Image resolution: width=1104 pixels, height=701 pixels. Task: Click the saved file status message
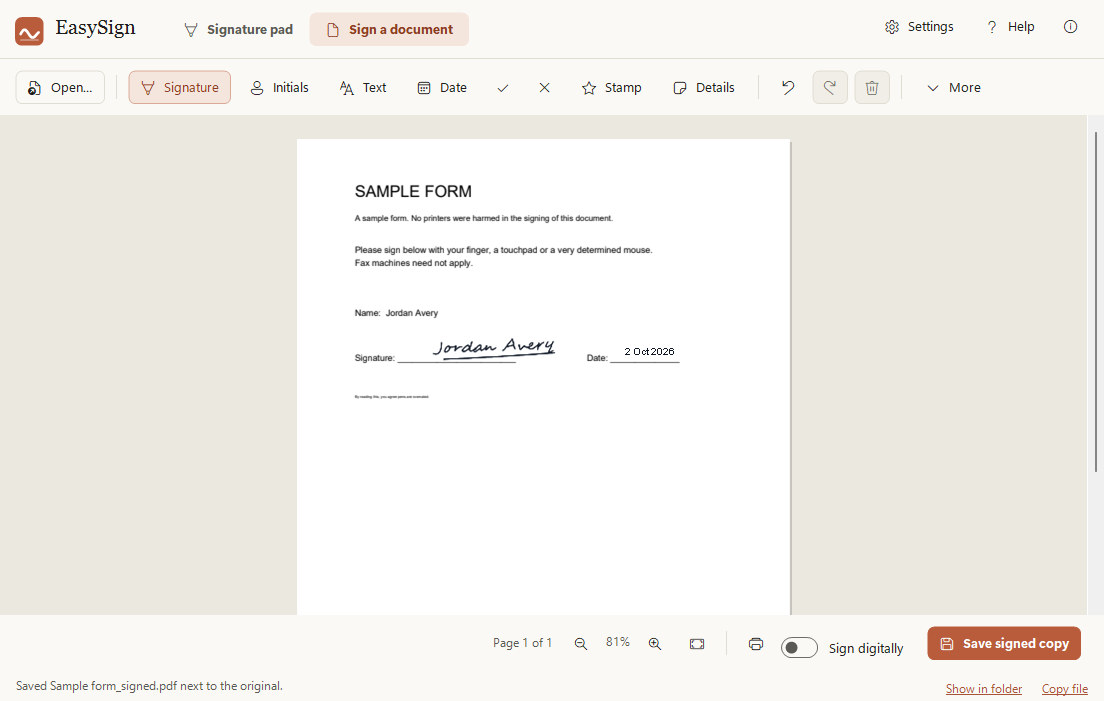click(x=149, y=686)
